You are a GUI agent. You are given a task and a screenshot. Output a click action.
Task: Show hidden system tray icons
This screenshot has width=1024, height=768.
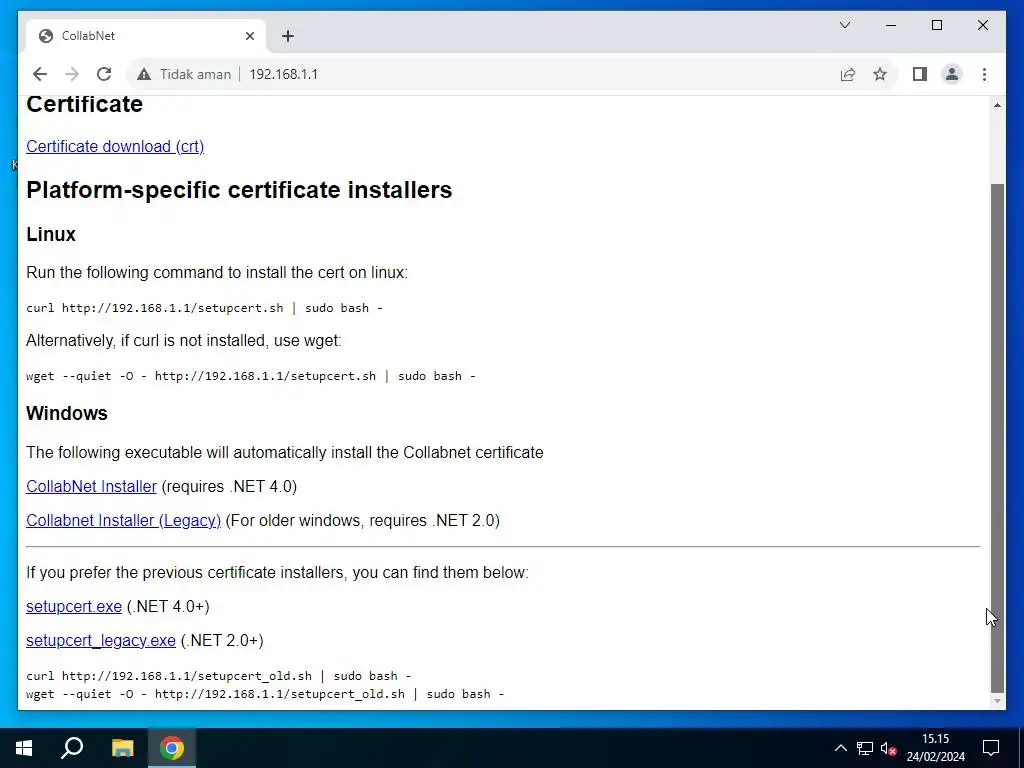click(x=840, y=748)
